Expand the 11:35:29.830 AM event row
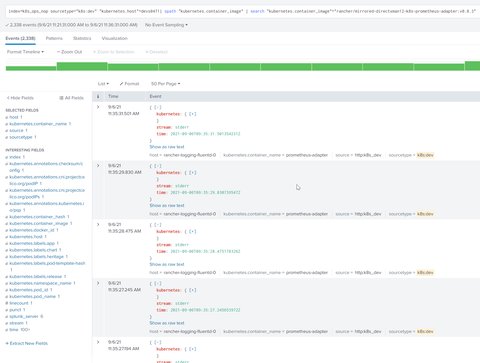 click(98, 166)
